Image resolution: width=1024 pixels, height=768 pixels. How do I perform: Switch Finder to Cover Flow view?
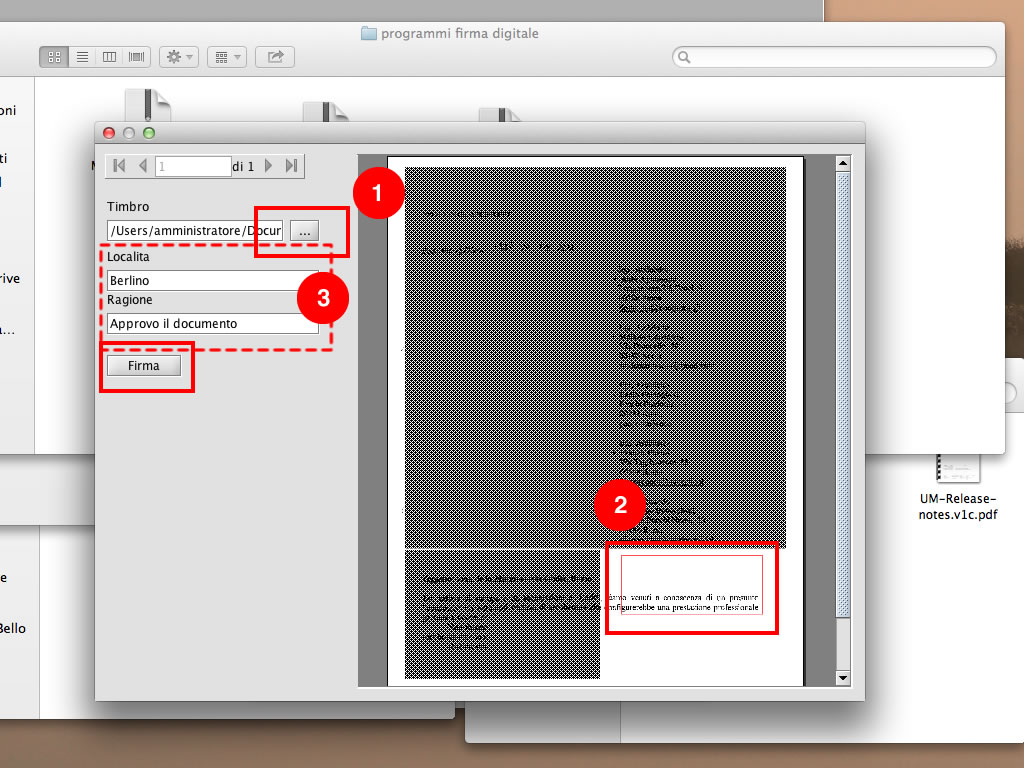[x=136, y=57]
